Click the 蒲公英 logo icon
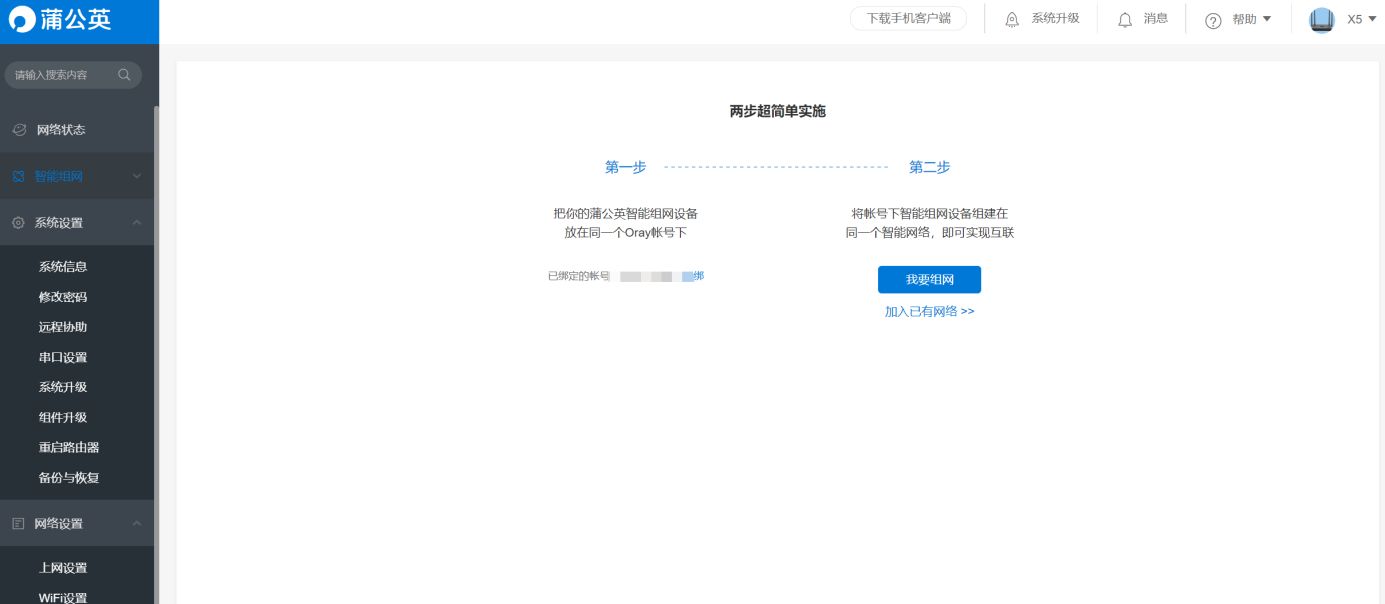 [x=22, y=20]
